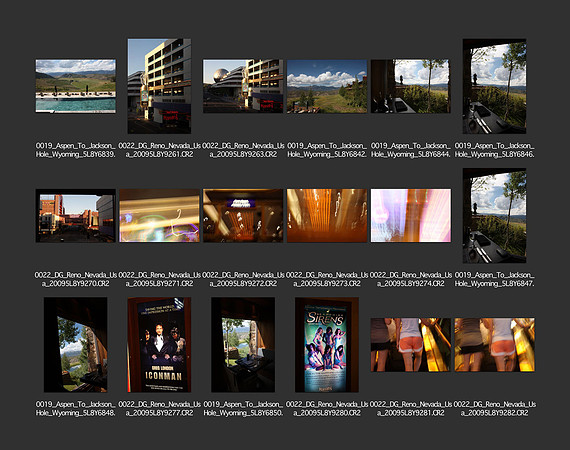Click the Sirens poster thumbnail 5L8Y9280
Image resolution: width=570 pixels, height=450 pixels.
tap(327, 345)
